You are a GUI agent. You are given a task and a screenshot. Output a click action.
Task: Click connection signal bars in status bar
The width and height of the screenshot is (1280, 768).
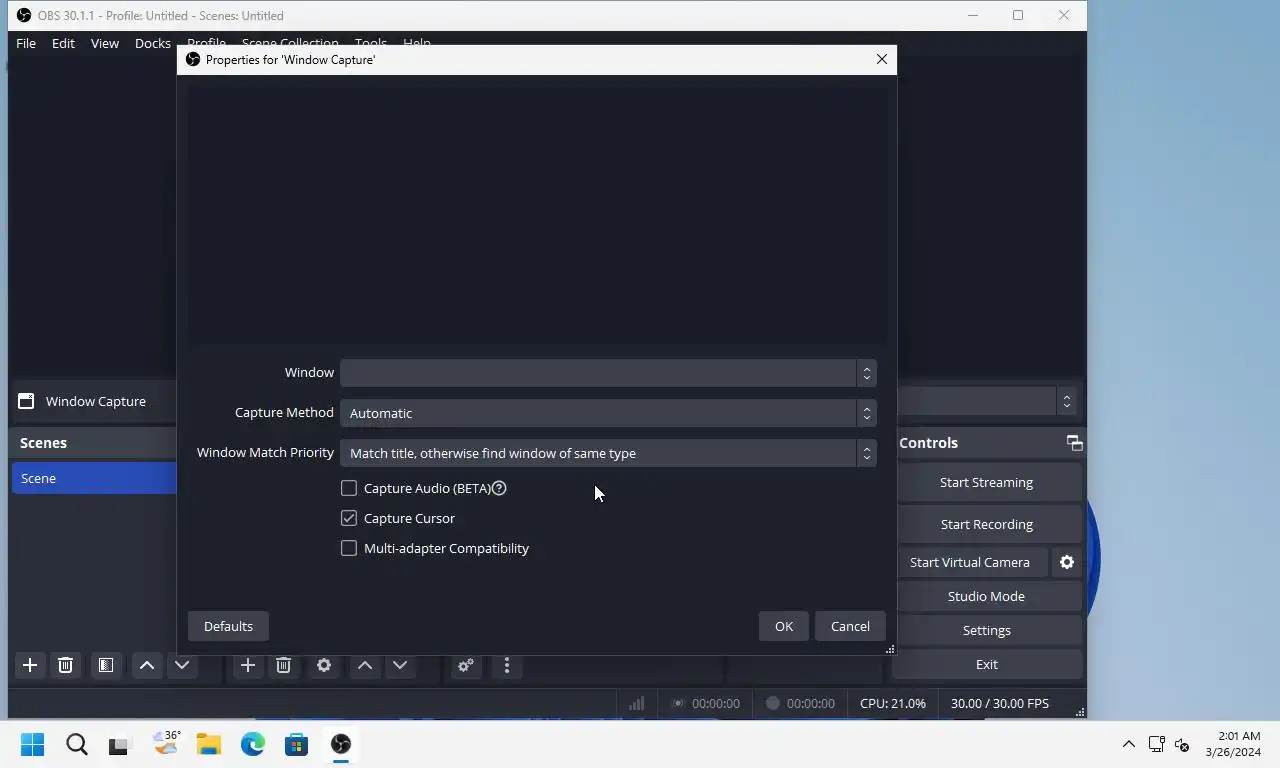pyautogui.click(x=636, y=703)
